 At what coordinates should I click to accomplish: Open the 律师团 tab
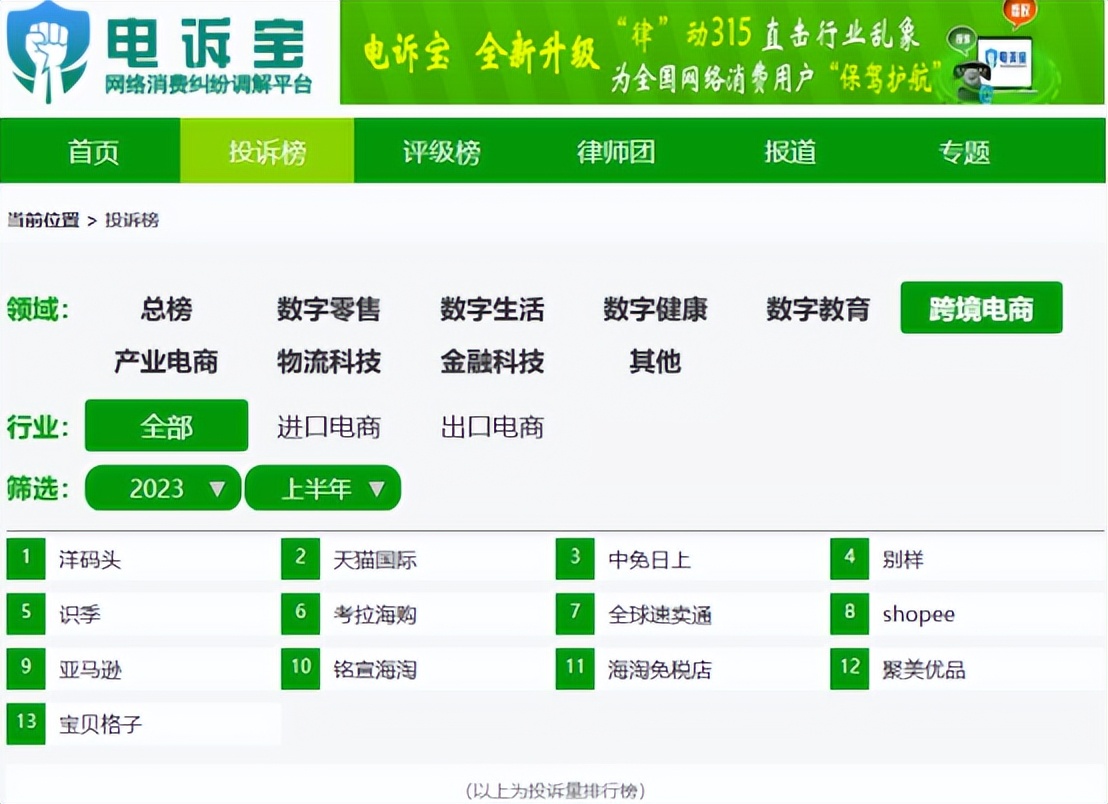[615, 151]
